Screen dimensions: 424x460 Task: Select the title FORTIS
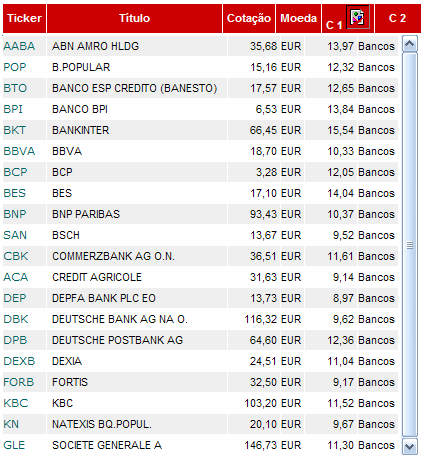[x=70, y=382]
